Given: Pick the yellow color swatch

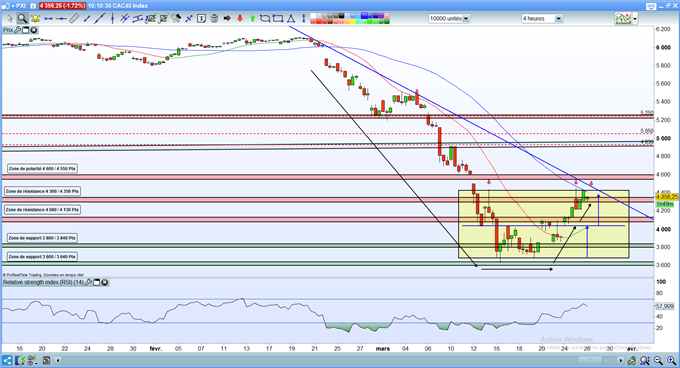Looking at the screenshot, I should [353, 21].
